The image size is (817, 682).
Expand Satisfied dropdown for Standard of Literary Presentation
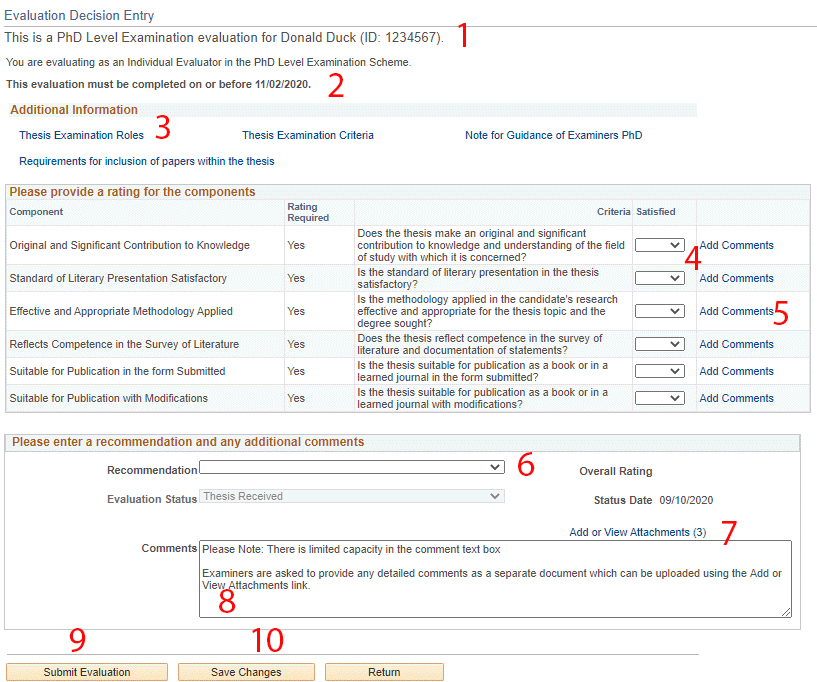(660, 278)
